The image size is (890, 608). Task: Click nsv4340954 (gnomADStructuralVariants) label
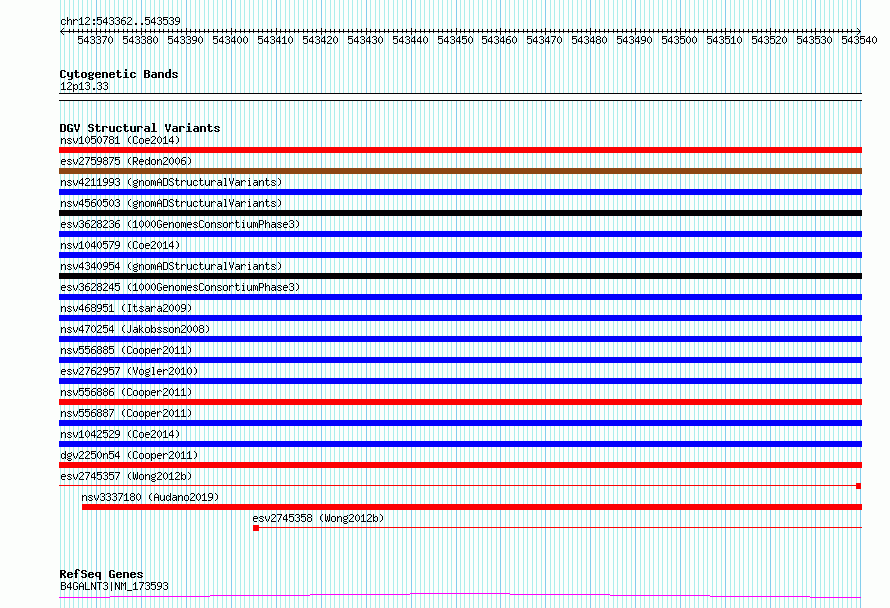pyautogui.click(x=171, y=266)
